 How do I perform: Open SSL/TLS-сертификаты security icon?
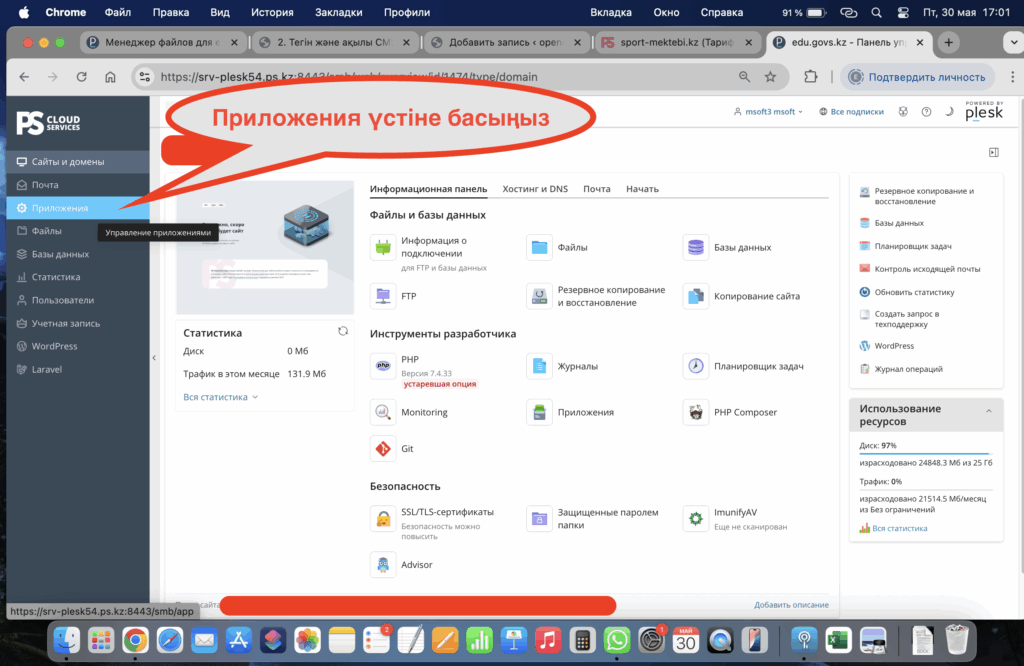tap(383, 518)
